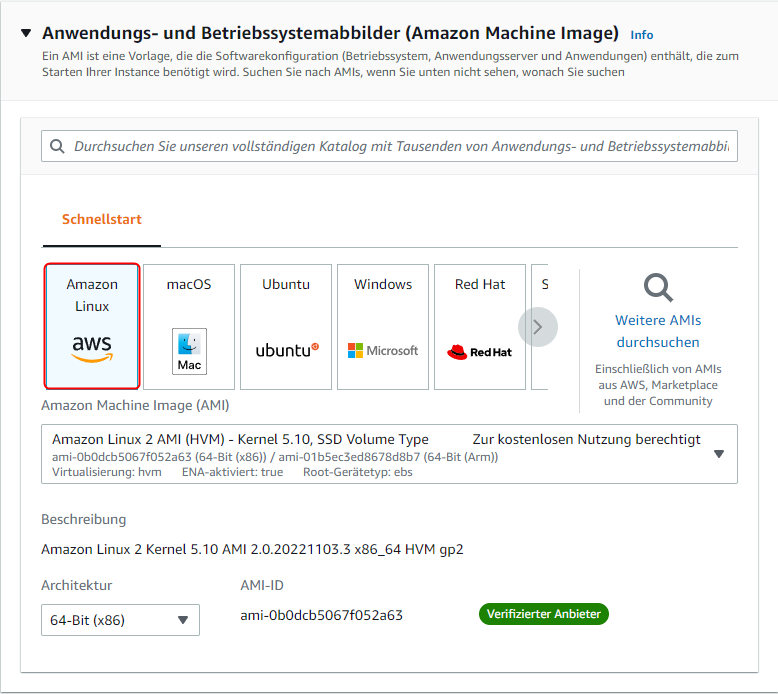This screenshot has width=778, height=694.
Task: Click the section description paragraph under the heading
Action: coord(390,64)
